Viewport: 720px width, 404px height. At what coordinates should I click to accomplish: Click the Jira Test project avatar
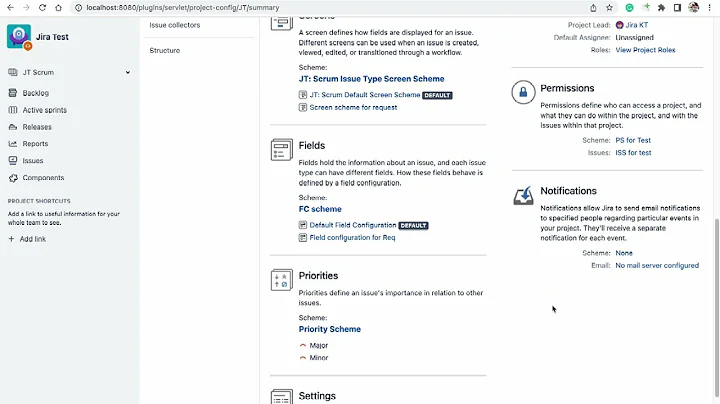[19, 36]
